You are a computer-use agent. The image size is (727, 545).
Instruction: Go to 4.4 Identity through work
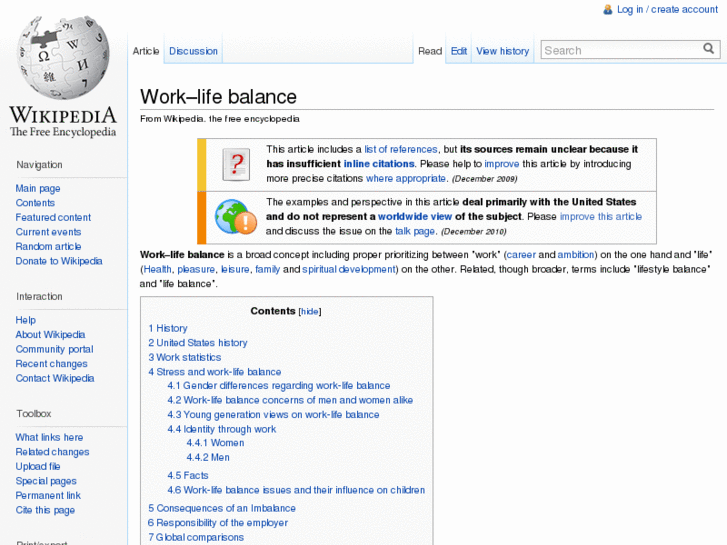click(x=222, y=429)
